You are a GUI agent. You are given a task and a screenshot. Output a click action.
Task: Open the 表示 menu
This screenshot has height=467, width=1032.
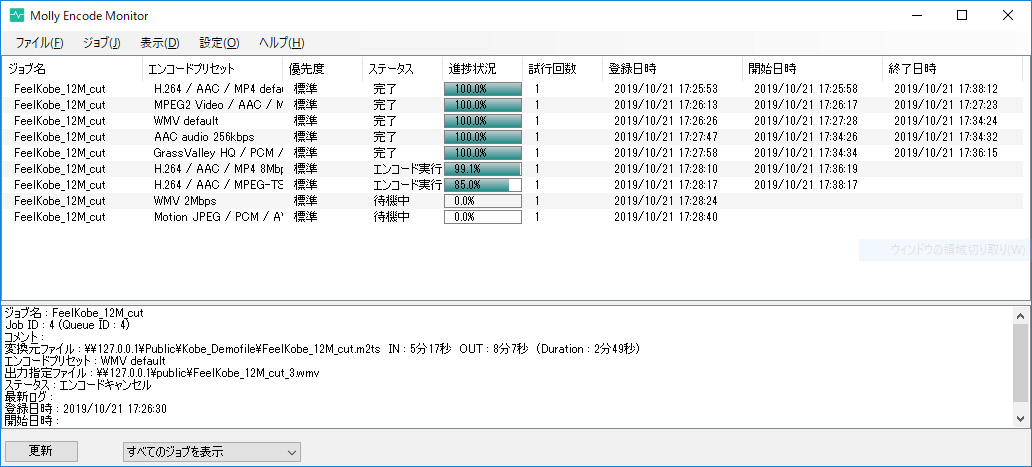[159, 43]
